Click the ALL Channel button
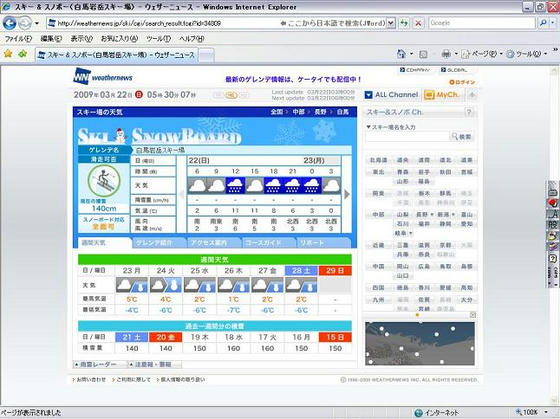The image size is (560, 419). point(392,95)
